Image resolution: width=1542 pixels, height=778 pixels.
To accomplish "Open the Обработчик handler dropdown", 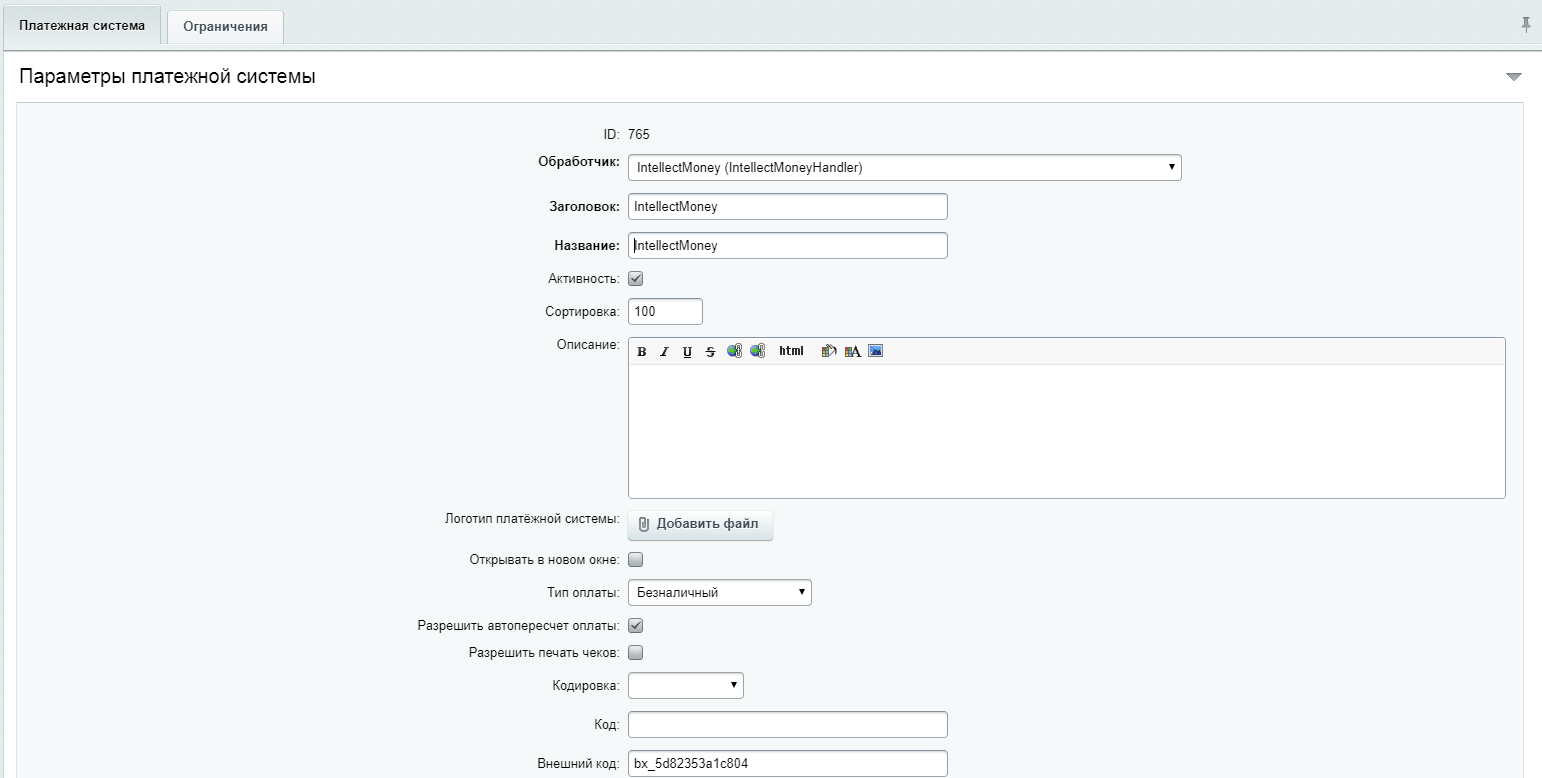I will 904,168.
